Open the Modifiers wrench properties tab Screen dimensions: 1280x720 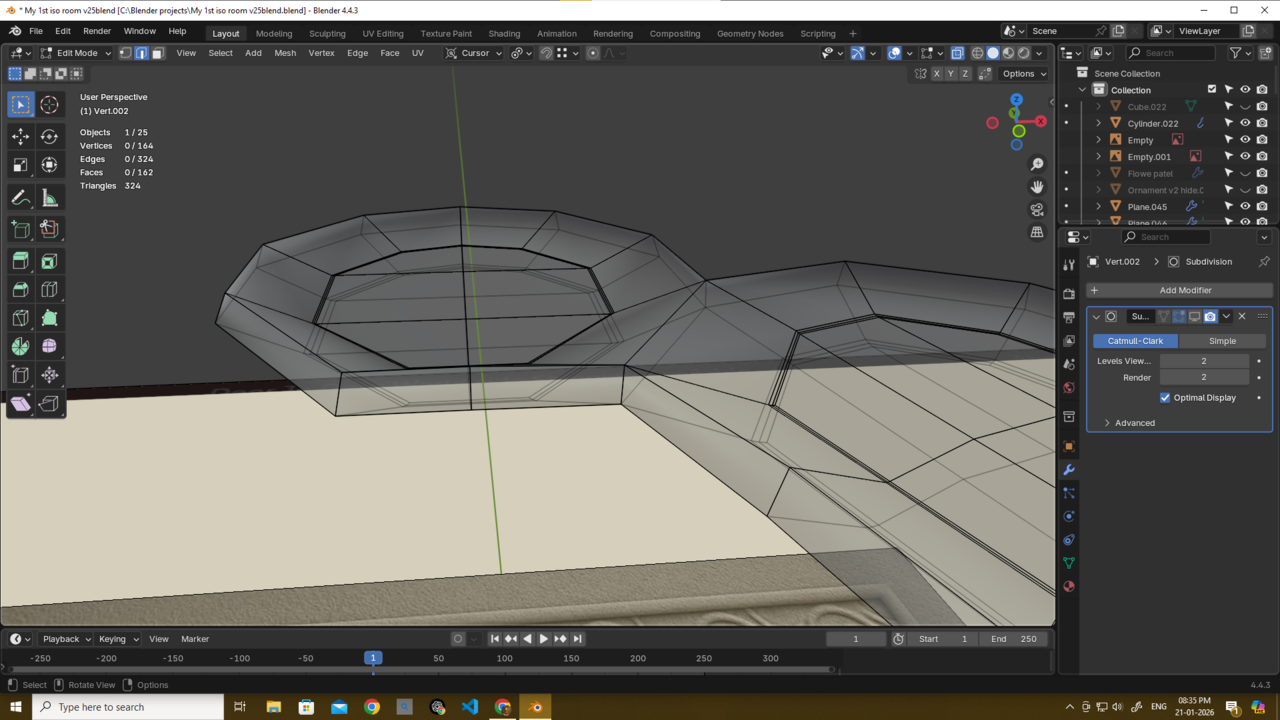click(1069, 470)
